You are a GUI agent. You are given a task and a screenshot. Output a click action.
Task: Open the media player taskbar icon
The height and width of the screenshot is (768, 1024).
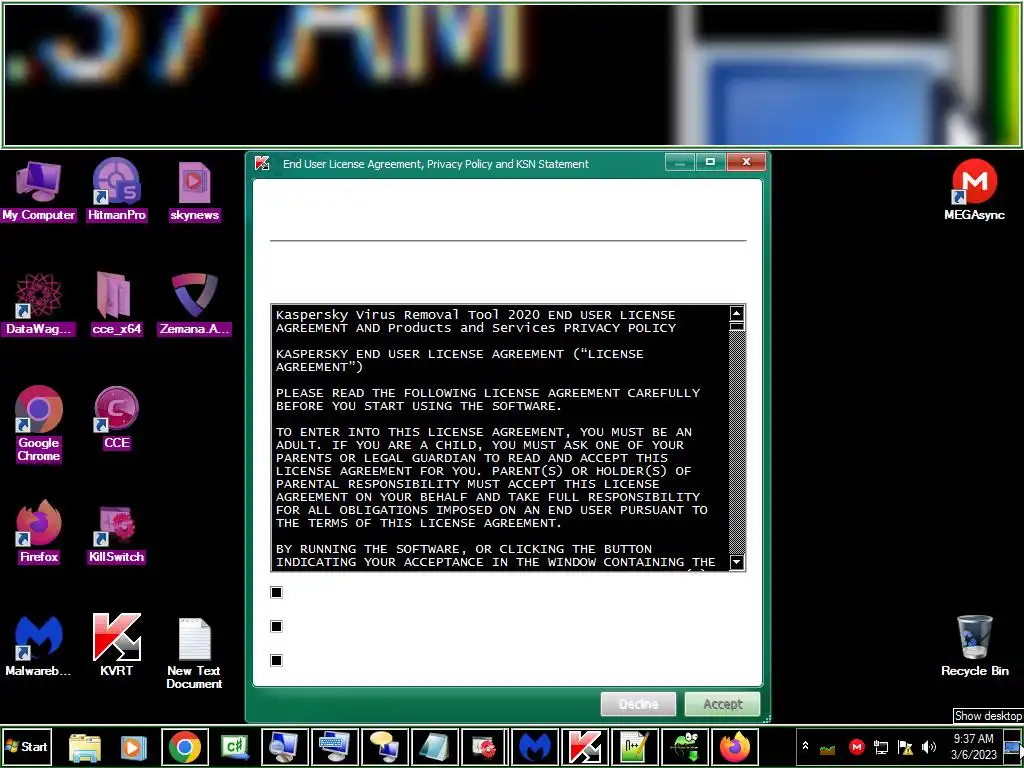point(133,747)
